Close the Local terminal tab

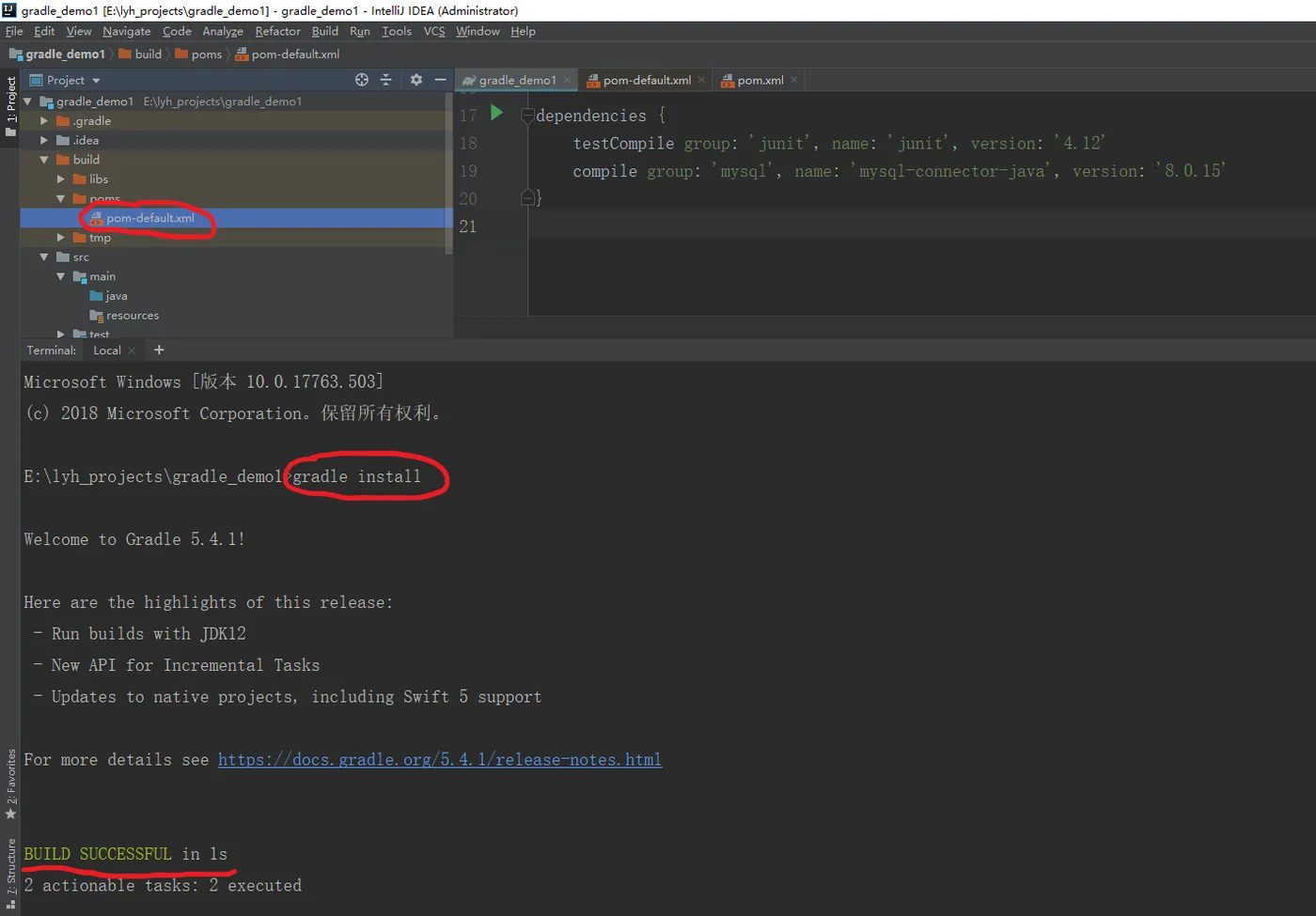point(132,350)
